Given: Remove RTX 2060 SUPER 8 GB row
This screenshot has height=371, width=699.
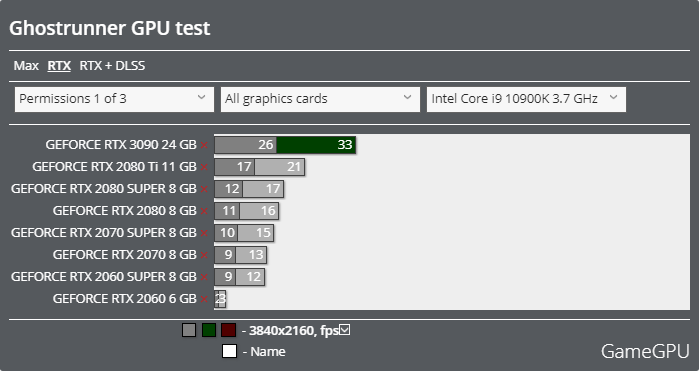Looking at the screenshot, I should pyautogui.click(x=204, y=277).
